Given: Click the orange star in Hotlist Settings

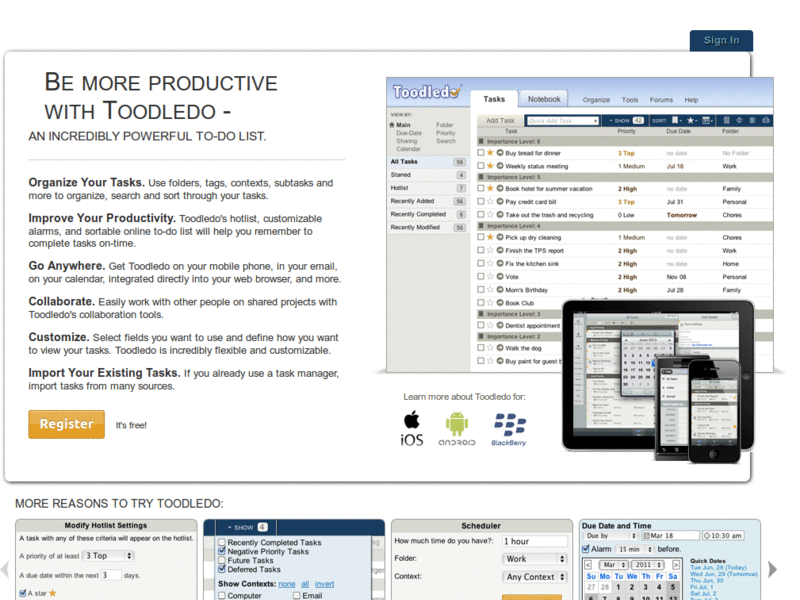Looking at the screenshot, I should [53, 593].
